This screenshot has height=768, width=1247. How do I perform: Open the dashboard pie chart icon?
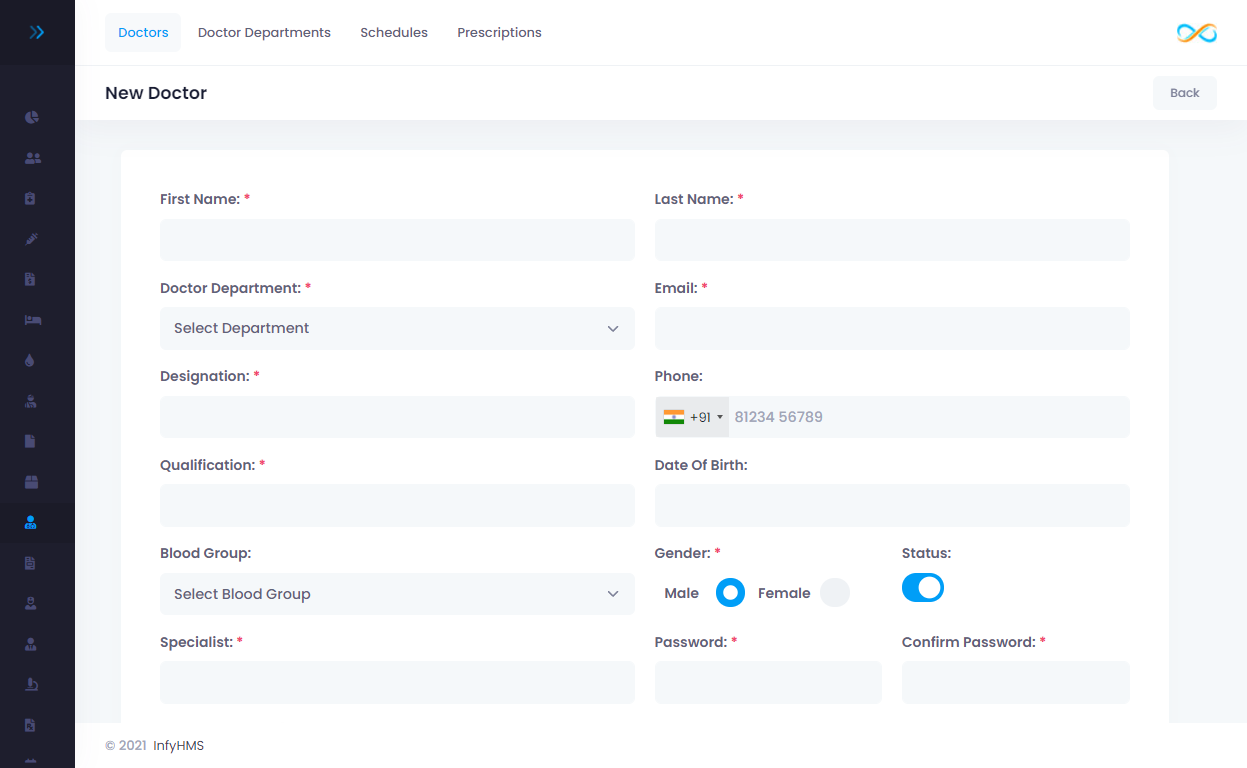[x=32, y=117]
